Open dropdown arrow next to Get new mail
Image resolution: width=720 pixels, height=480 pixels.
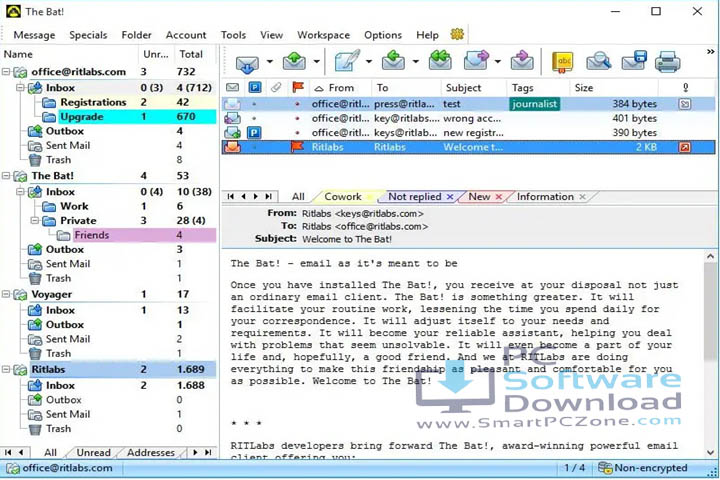pos(270,62)
